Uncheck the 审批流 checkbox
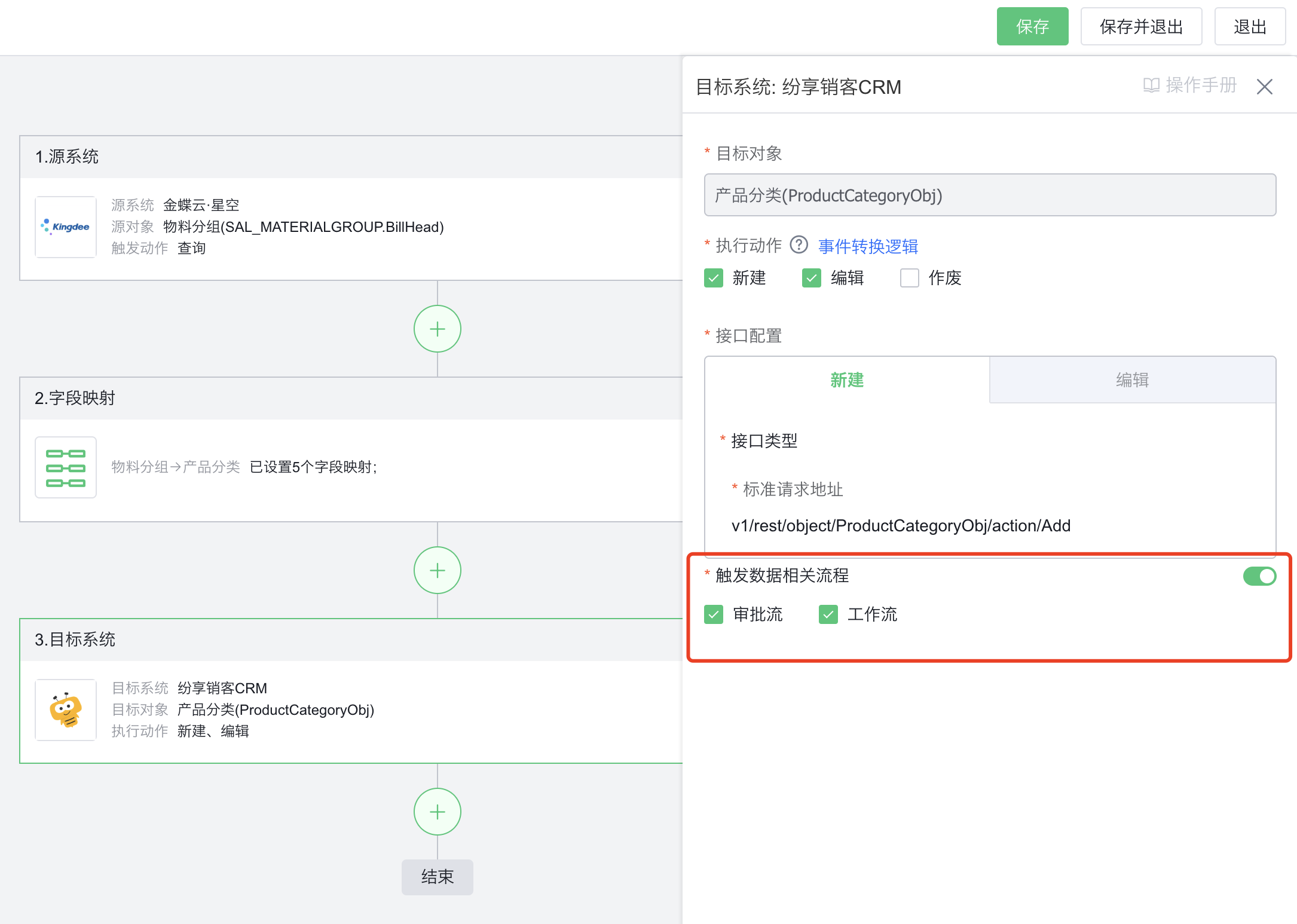This screenshot has height=924, width=1297. [x=714, y=614]
